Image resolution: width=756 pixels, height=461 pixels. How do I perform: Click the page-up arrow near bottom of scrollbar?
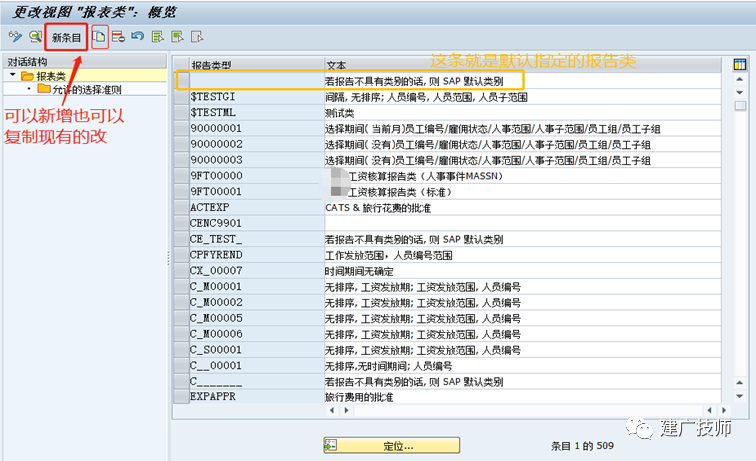click(x=740, y=382)
